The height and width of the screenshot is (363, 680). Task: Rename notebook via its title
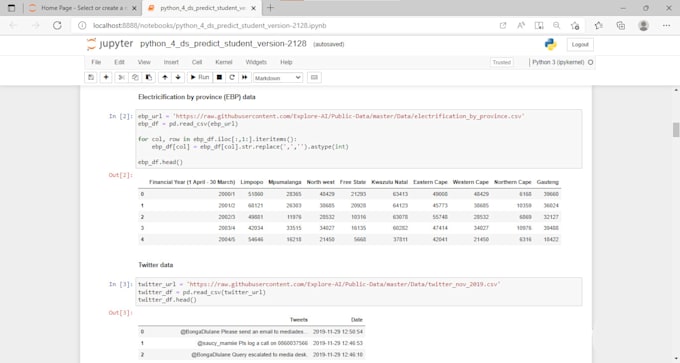click(x=223, y=44)
